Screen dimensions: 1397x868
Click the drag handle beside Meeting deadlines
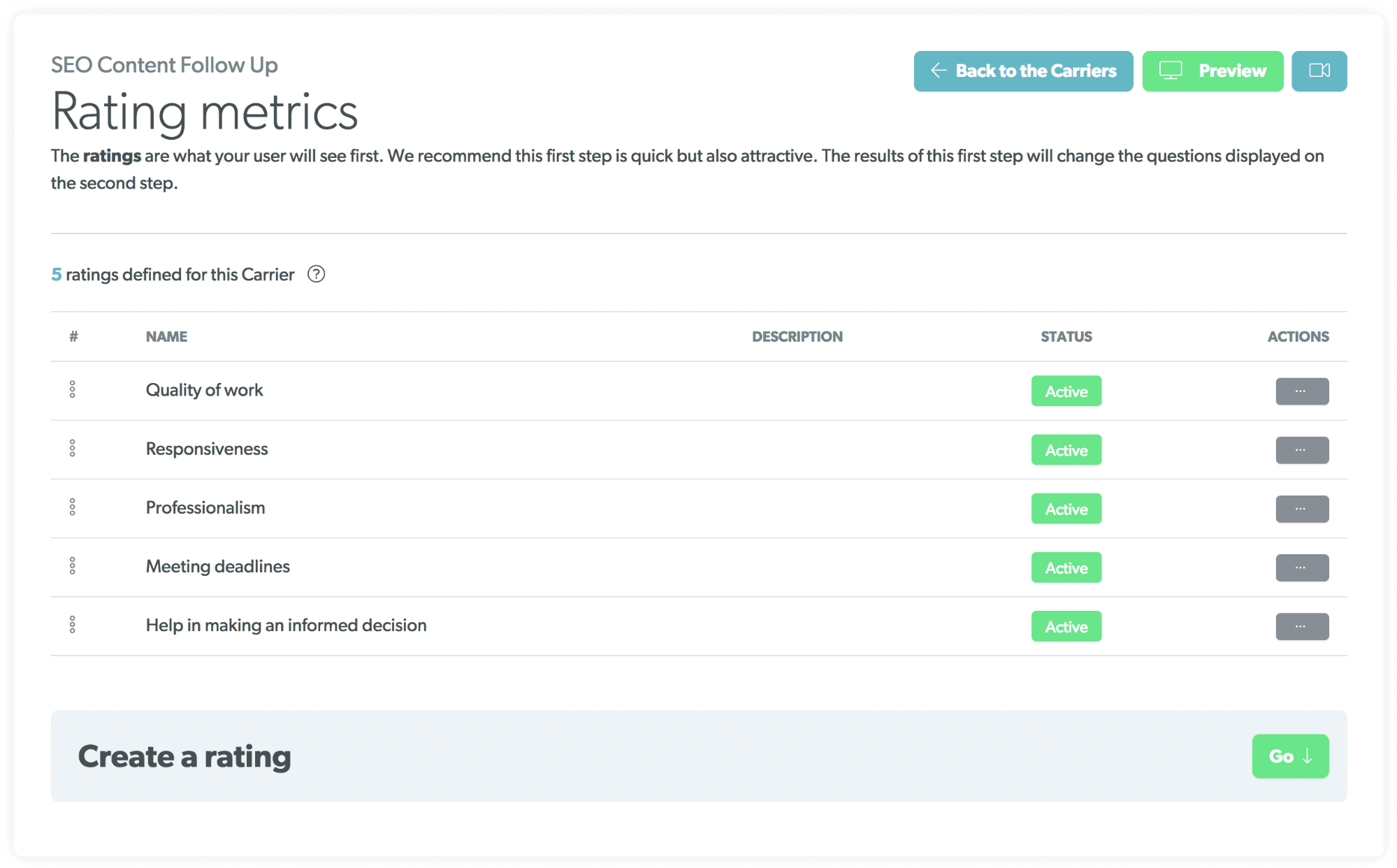point(73,566)
